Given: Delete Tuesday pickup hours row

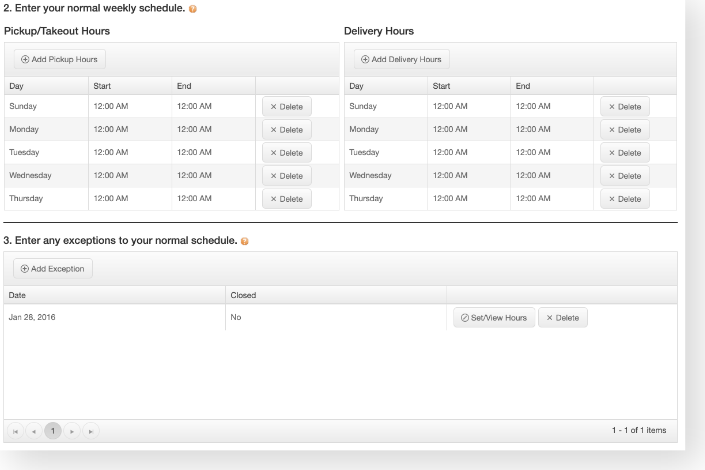Looking at the screenshot, I should (286, 152).
